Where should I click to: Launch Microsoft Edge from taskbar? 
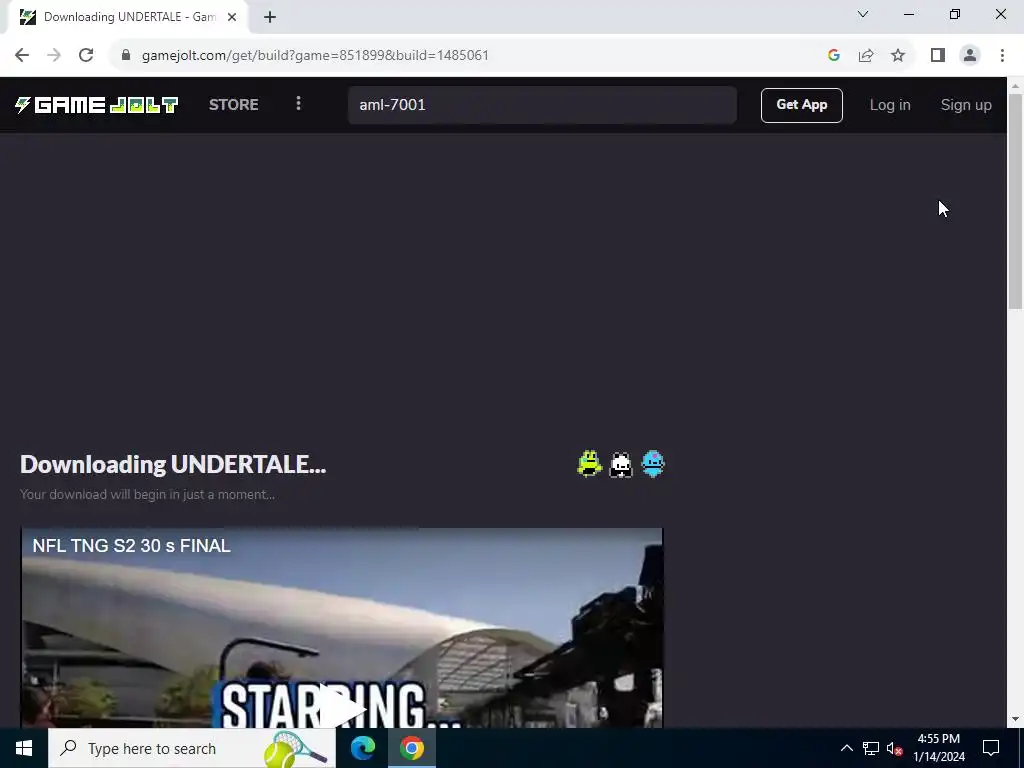click(363, 748)
